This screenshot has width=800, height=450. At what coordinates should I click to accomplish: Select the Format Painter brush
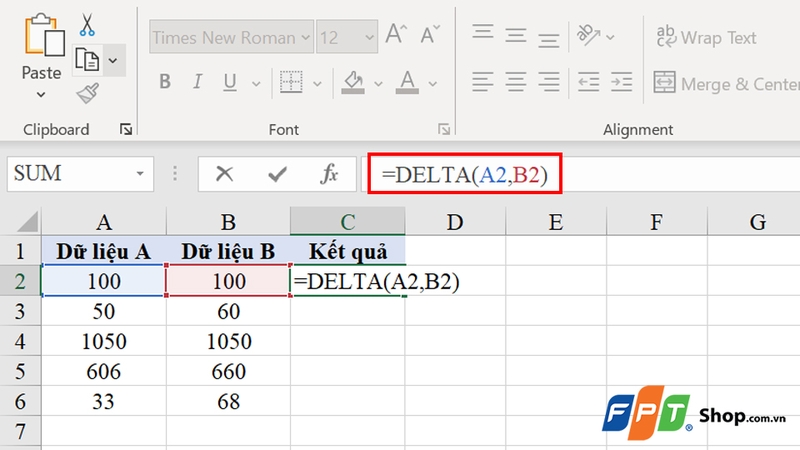(x=88, y=94)
